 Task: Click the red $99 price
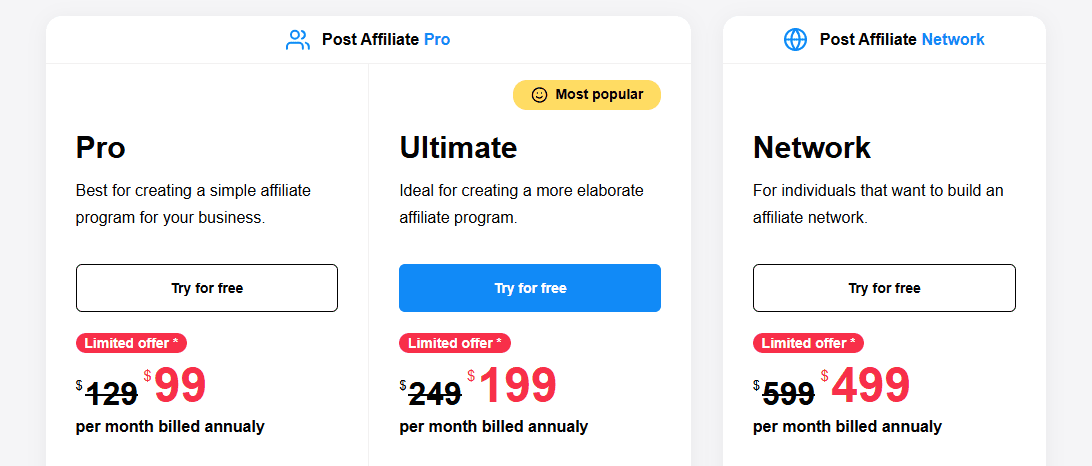(x=176, y=385)
